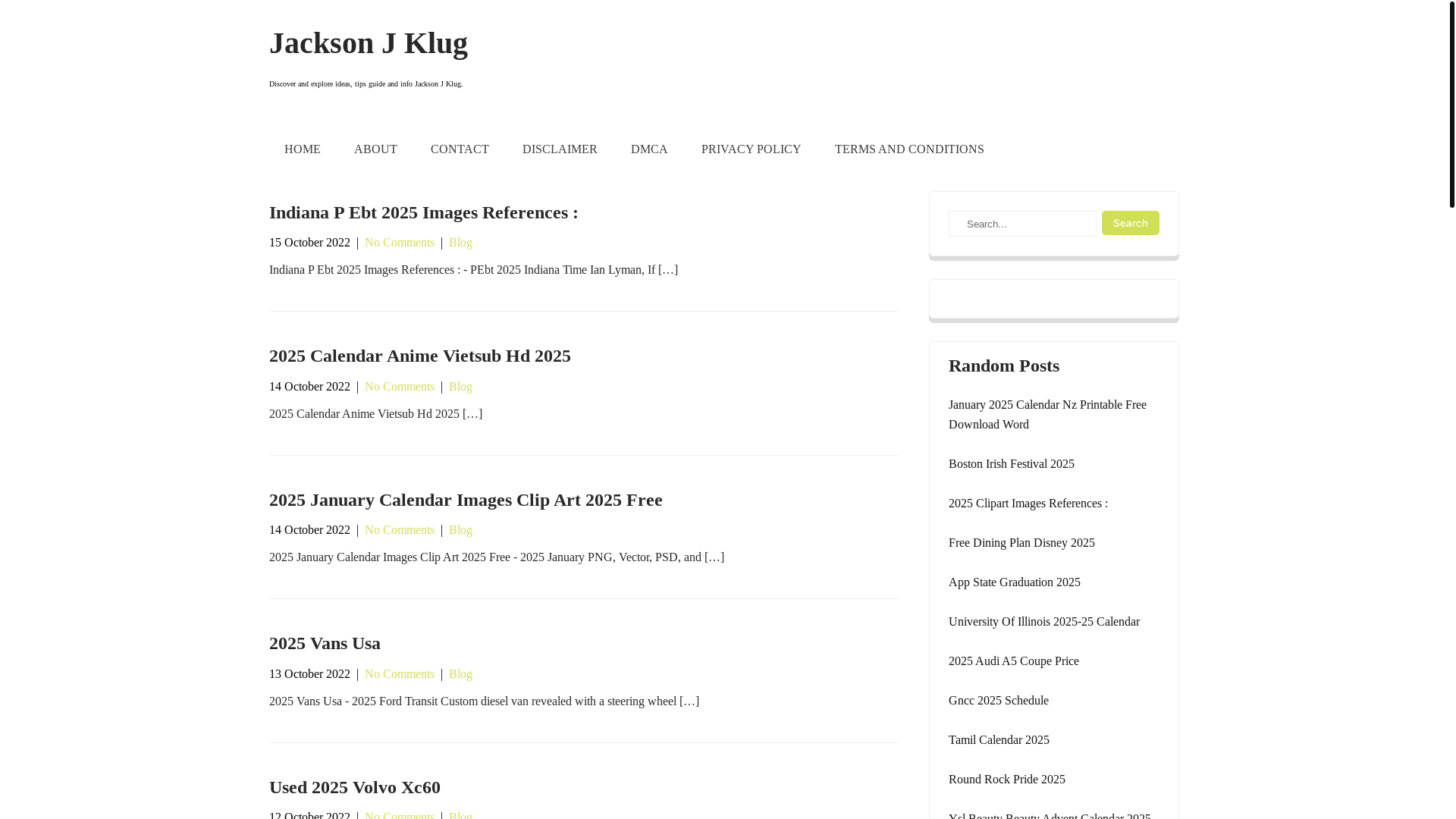
Task: Open Blog category under 2025 Vans Usa post
Action: pos(460,674)
